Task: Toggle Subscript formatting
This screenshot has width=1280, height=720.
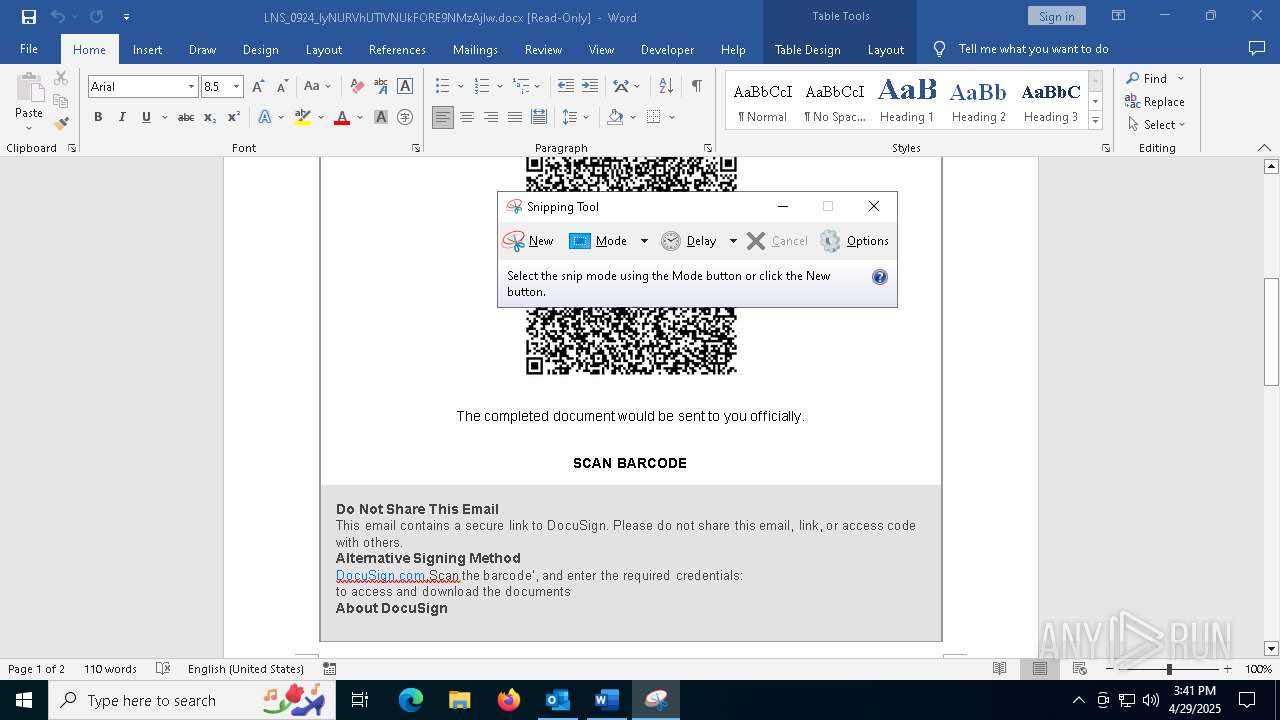Action: pyautogui.click(x=210, y=117)
